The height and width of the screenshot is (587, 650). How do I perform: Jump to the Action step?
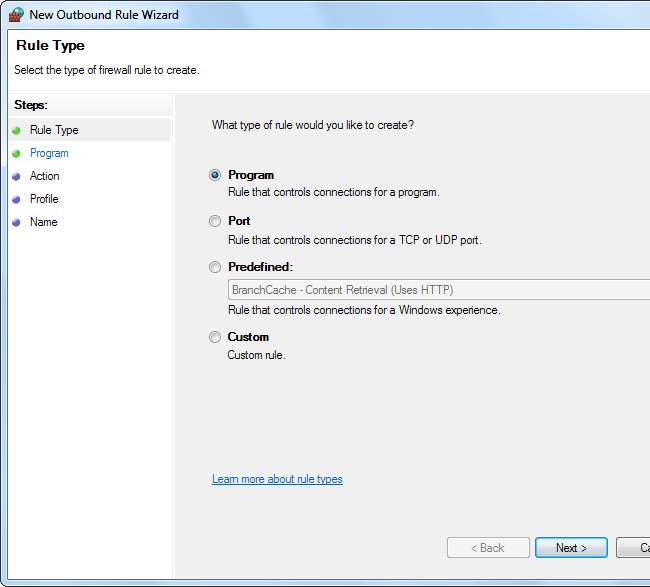pos(45,176)
